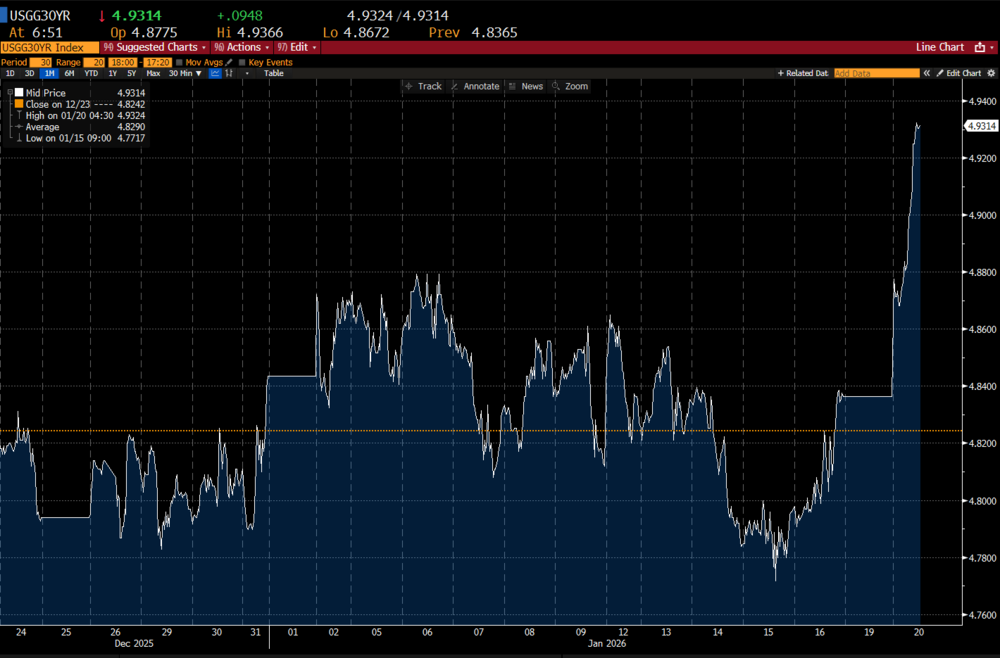Click the Mov Avgs edit pencil icon
This screenshot has height=658, width=1000.
click(228, 62)
